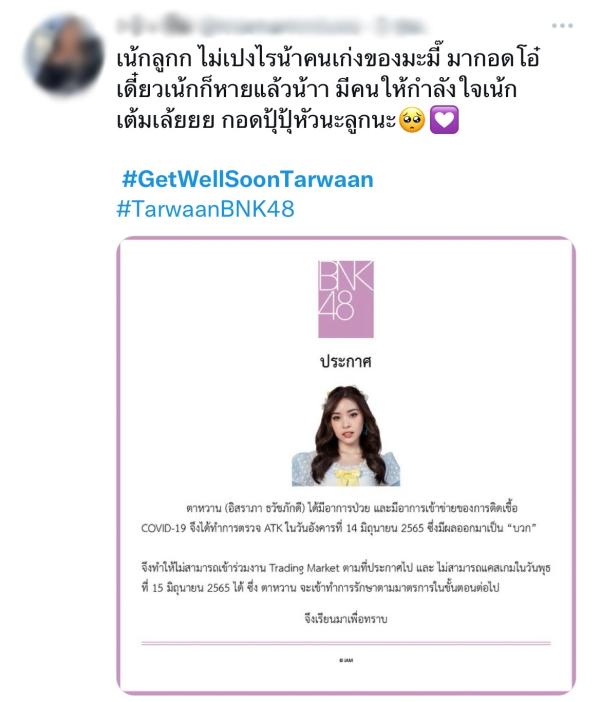Click the ประกาศ heading text
The height and width of the screenshot is (702, 600).
click(346, 361)
